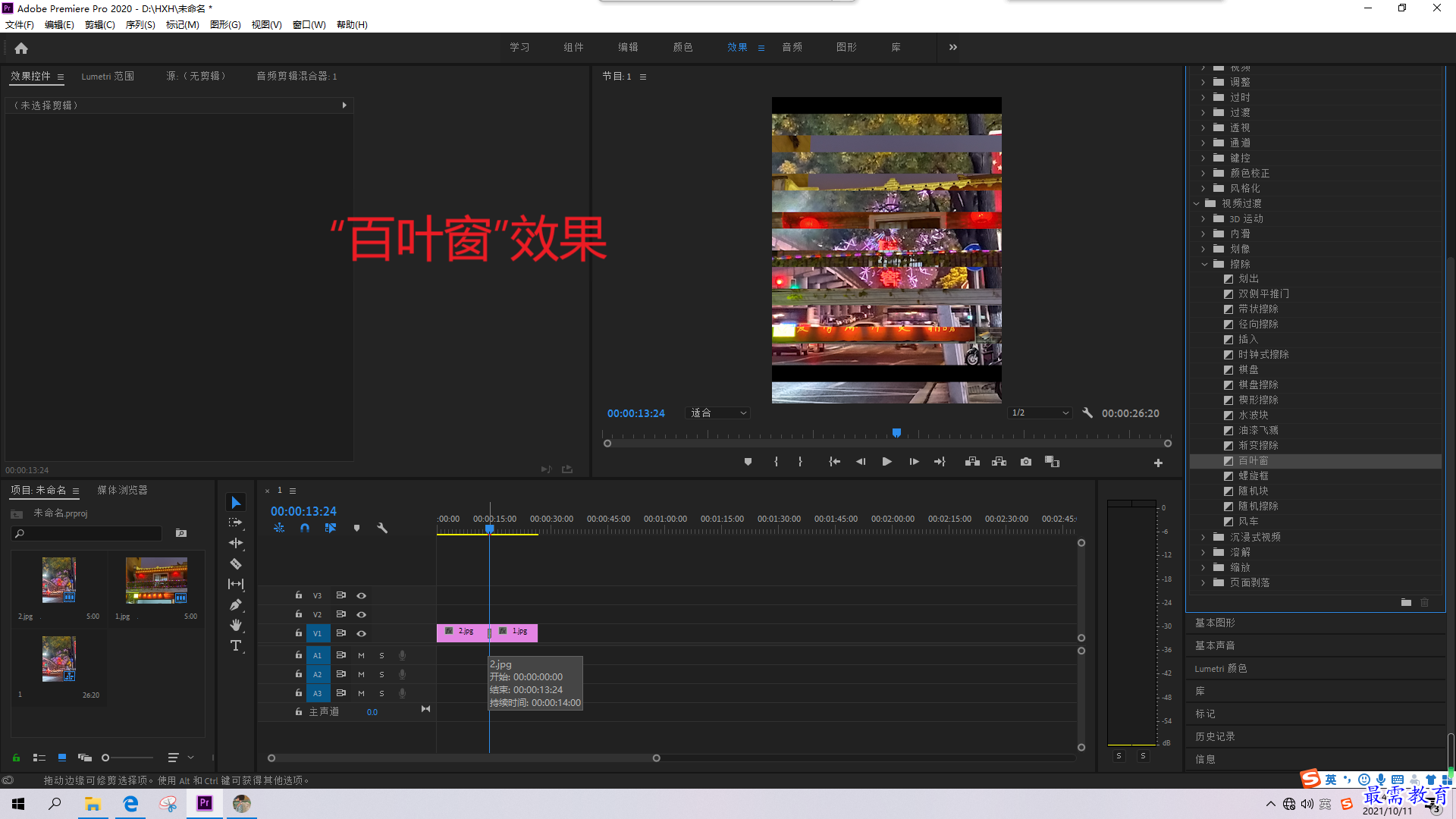
Task: Click Mark In bracket button
Action: point(776,462)
